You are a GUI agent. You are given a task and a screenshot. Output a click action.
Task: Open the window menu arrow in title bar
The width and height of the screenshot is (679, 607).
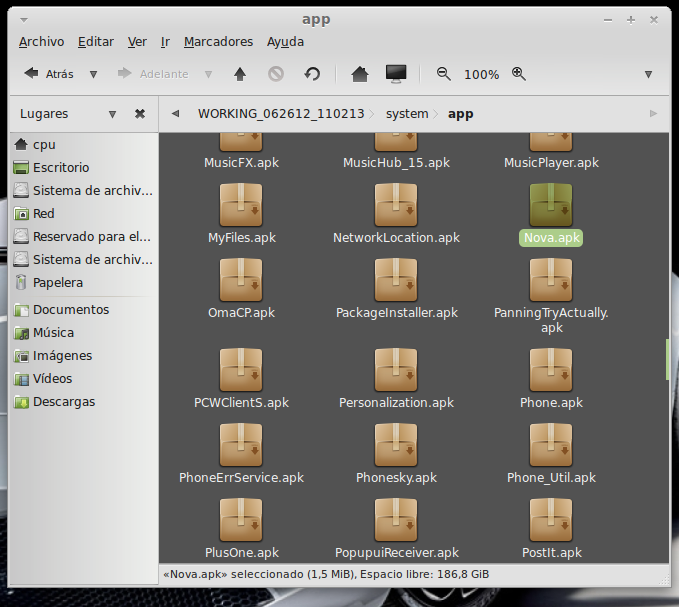tap(24, 20)
